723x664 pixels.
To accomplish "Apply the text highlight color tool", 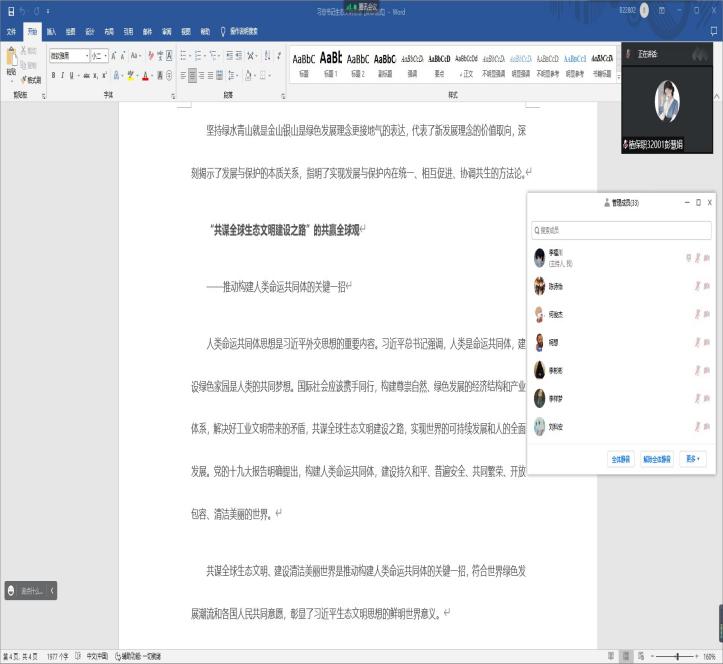I will click(x=131, y=75).
